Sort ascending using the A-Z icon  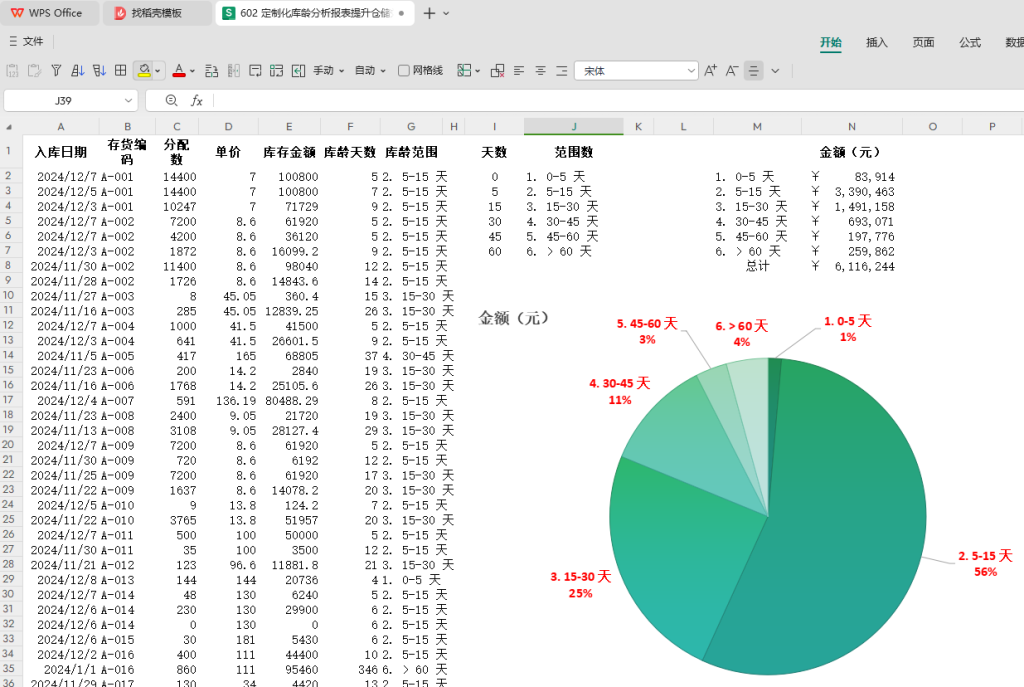(78, 71)
